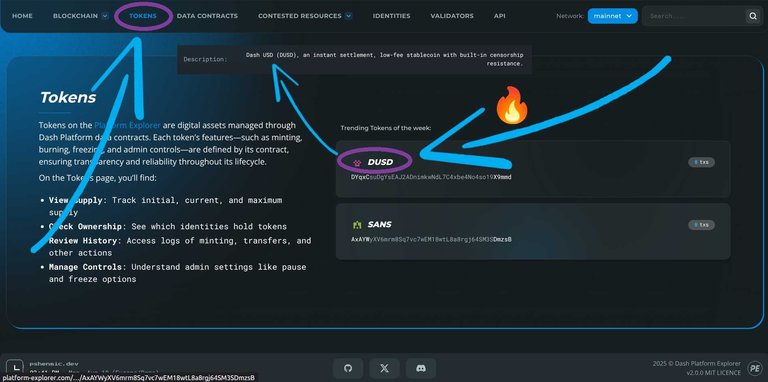Open the X (Twitter) link in the footer
The width and height of the screenshot is (768, 382).
click(x=384, y=368)
